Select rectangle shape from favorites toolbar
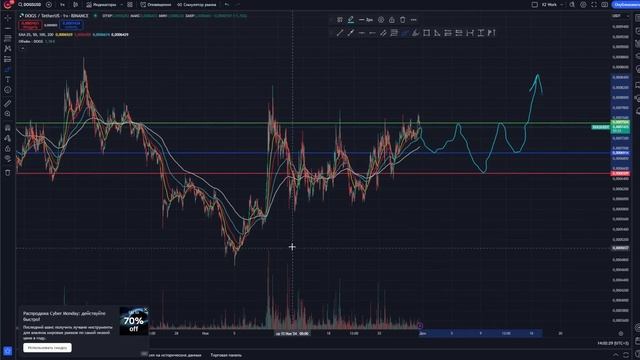The width and height of the screenshot is (640, 360). [x=427, y=33]
